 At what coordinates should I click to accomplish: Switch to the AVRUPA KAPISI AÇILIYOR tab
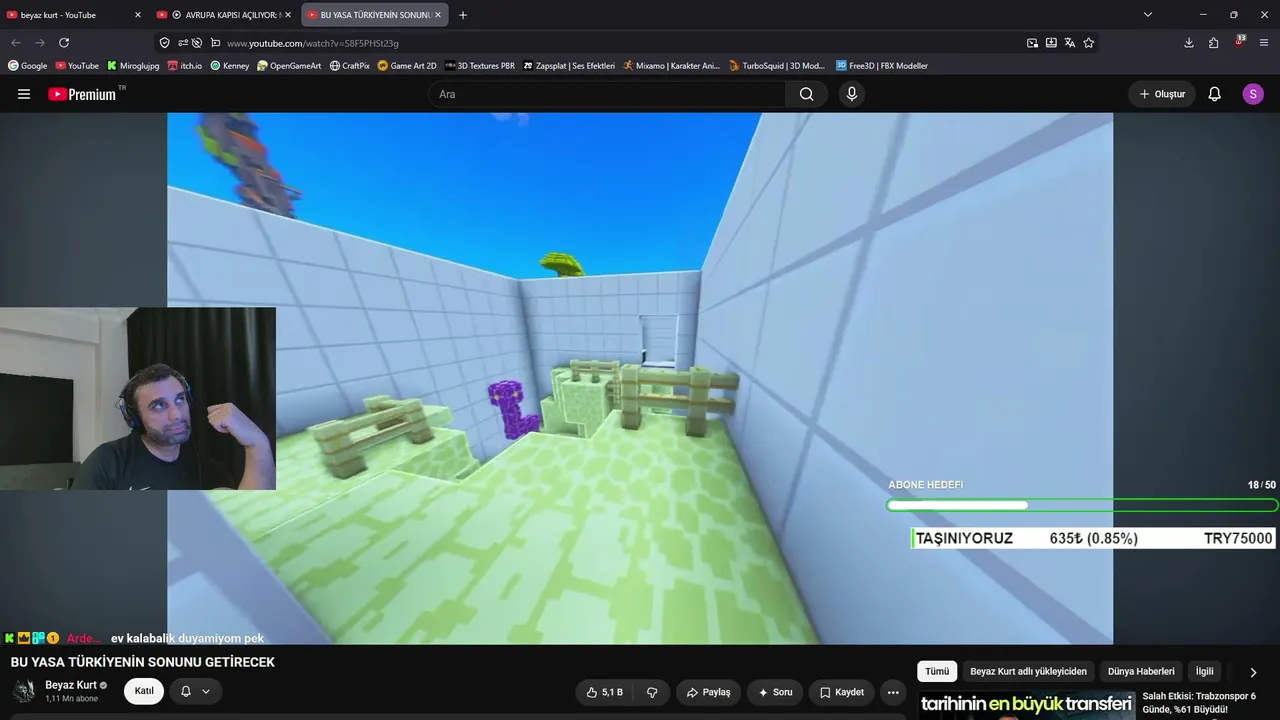[x=224, y=15]
